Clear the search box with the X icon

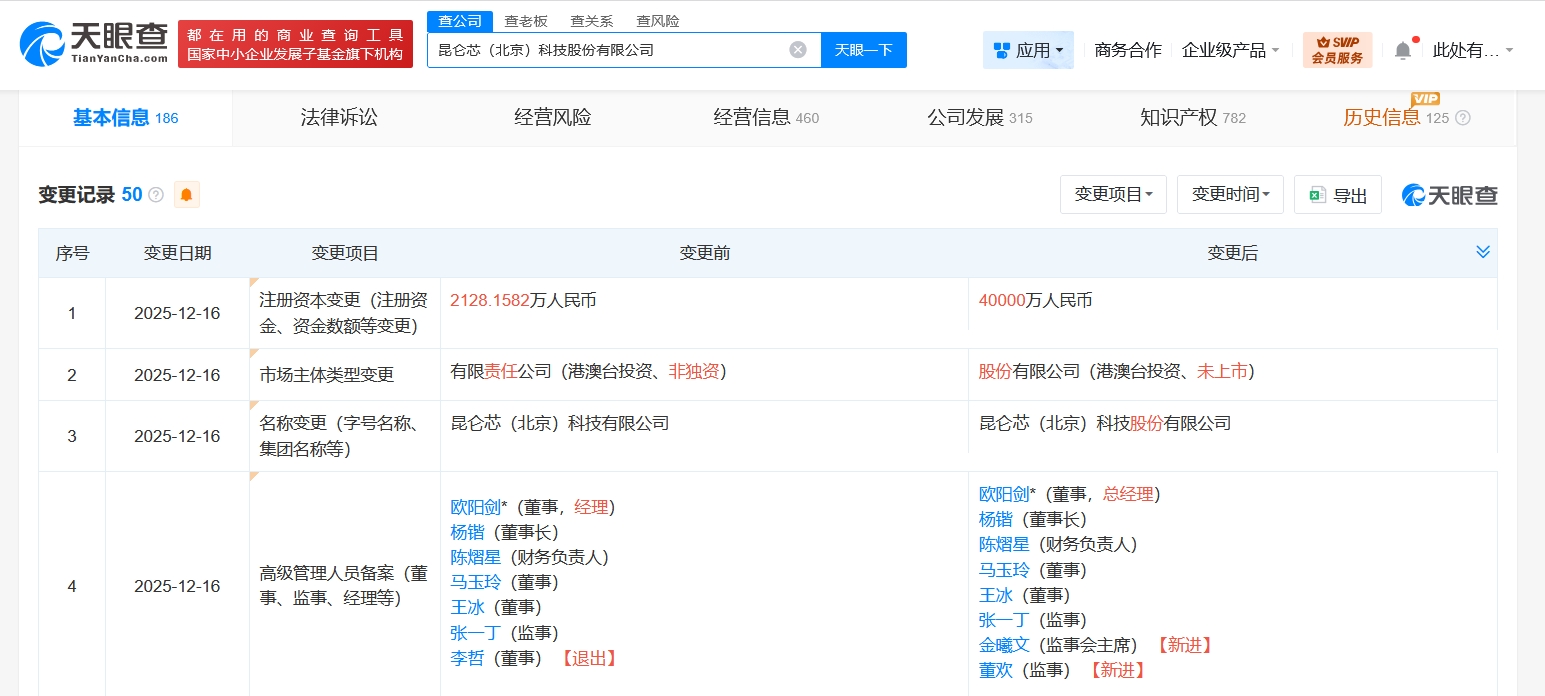[797, 49]
